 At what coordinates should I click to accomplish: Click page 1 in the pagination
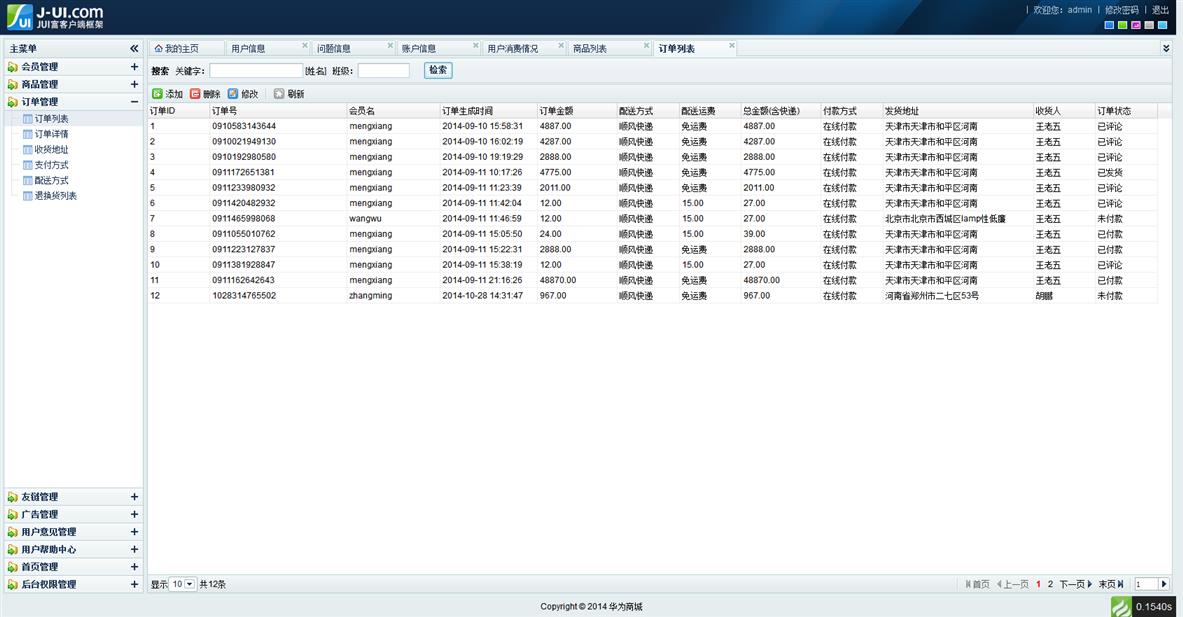(x=1038, y=585)
